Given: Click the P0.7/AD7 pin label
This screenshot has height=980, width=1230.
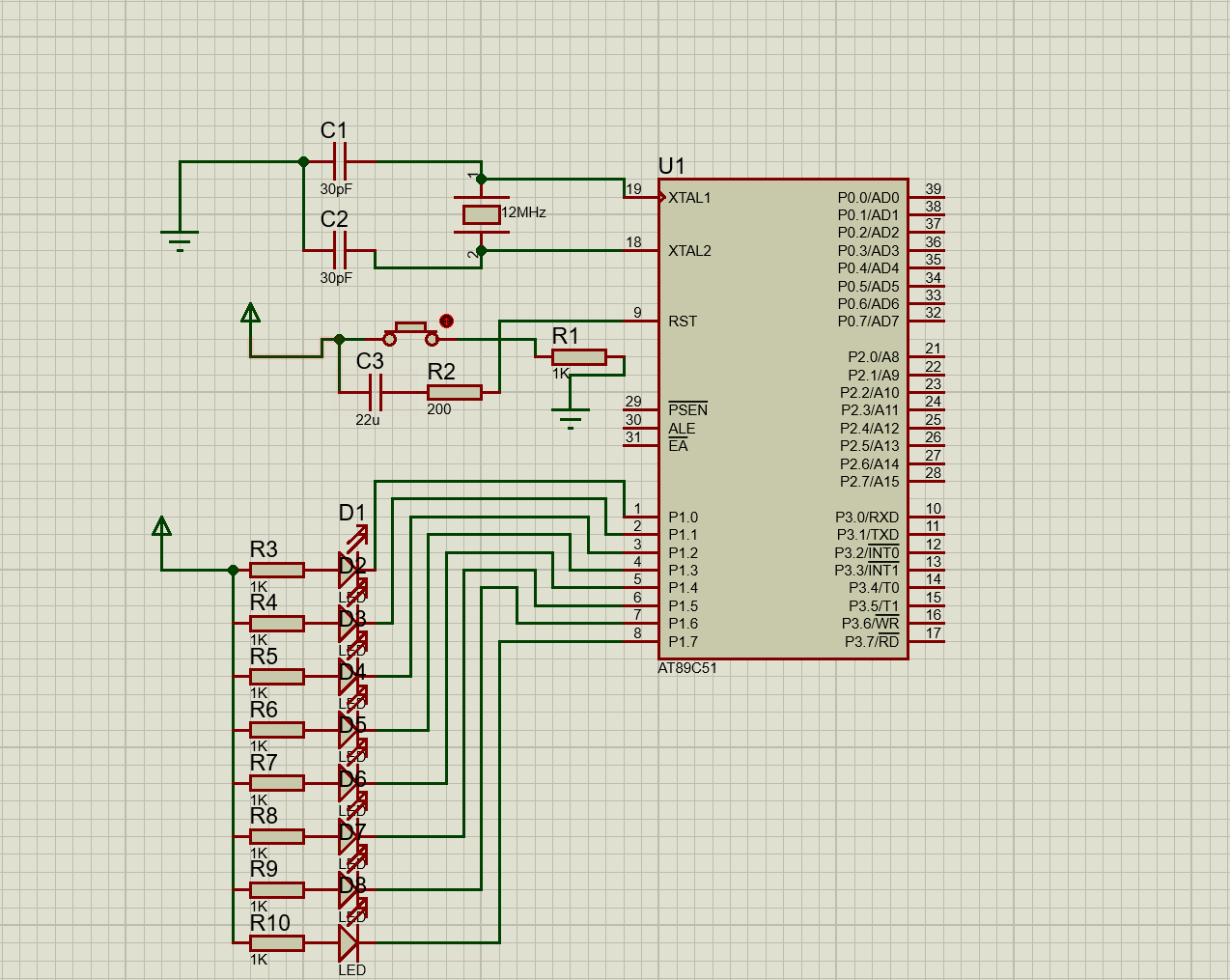Looking at the screenshot, I should 868,322.
